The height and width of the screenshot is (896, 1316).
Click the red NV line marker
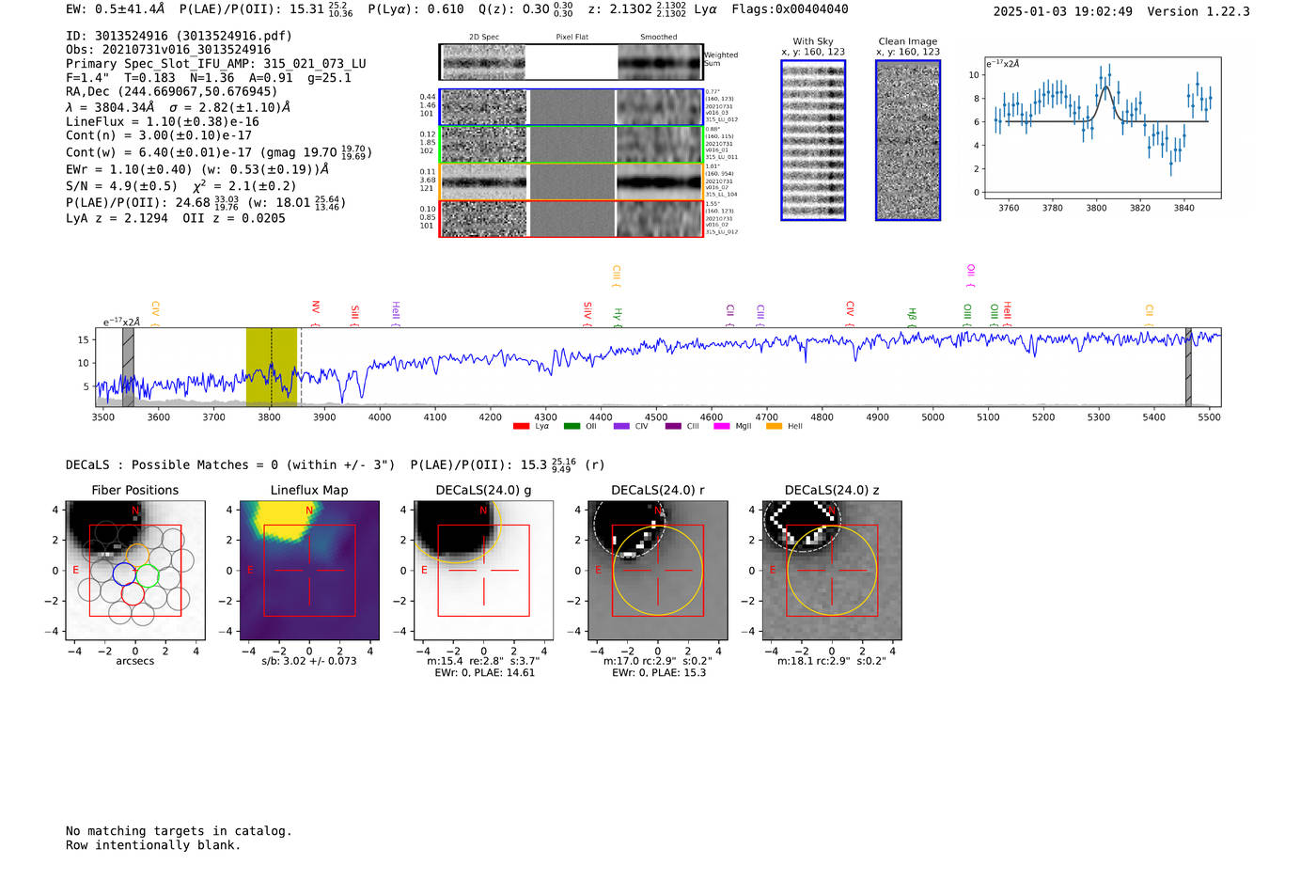(316, 313)
